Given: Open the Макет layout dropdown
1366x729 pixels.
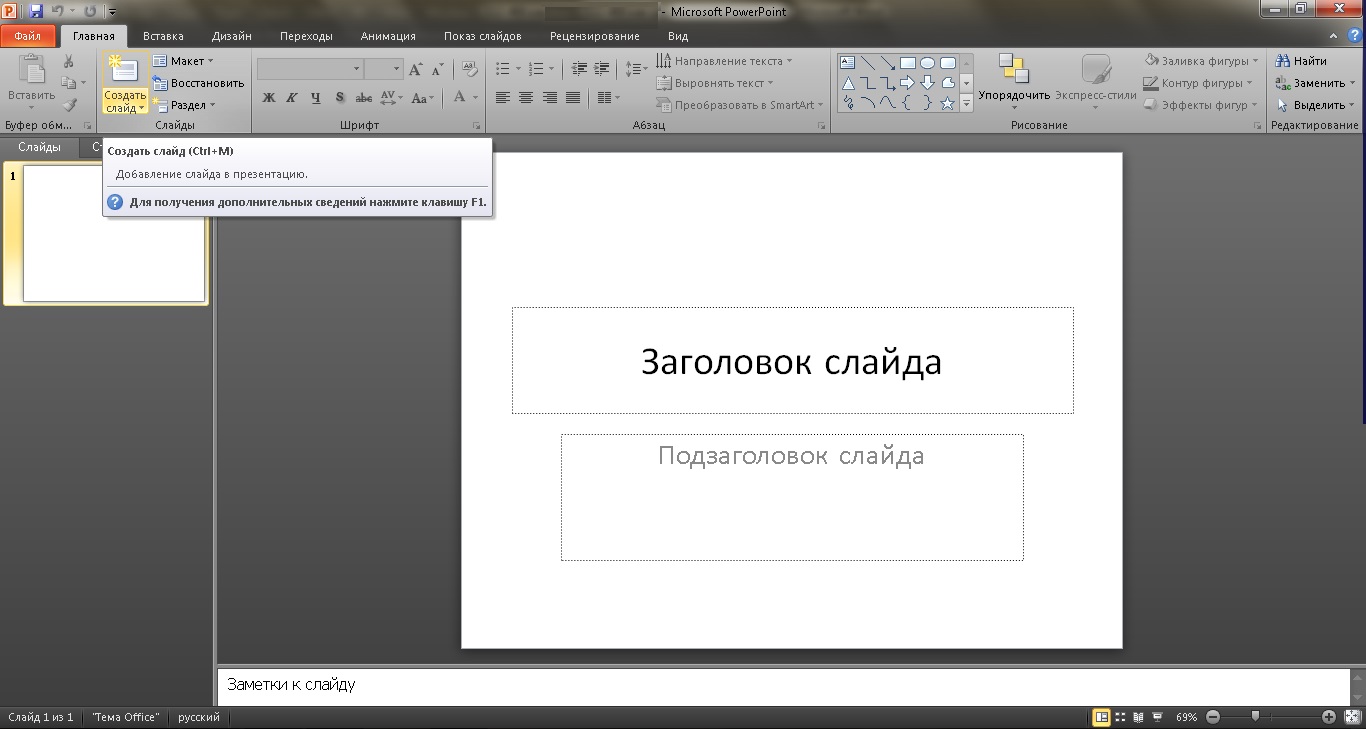Looking at the screenshot, I should point(184,61).
